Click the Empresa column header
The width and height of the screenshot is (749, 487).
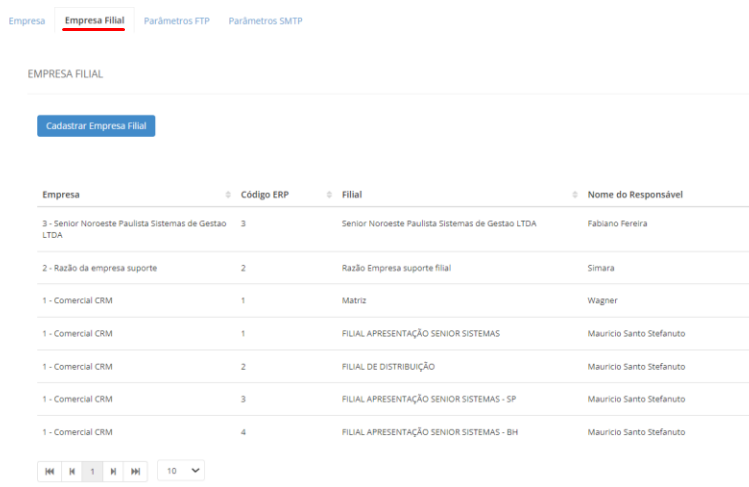61,194
